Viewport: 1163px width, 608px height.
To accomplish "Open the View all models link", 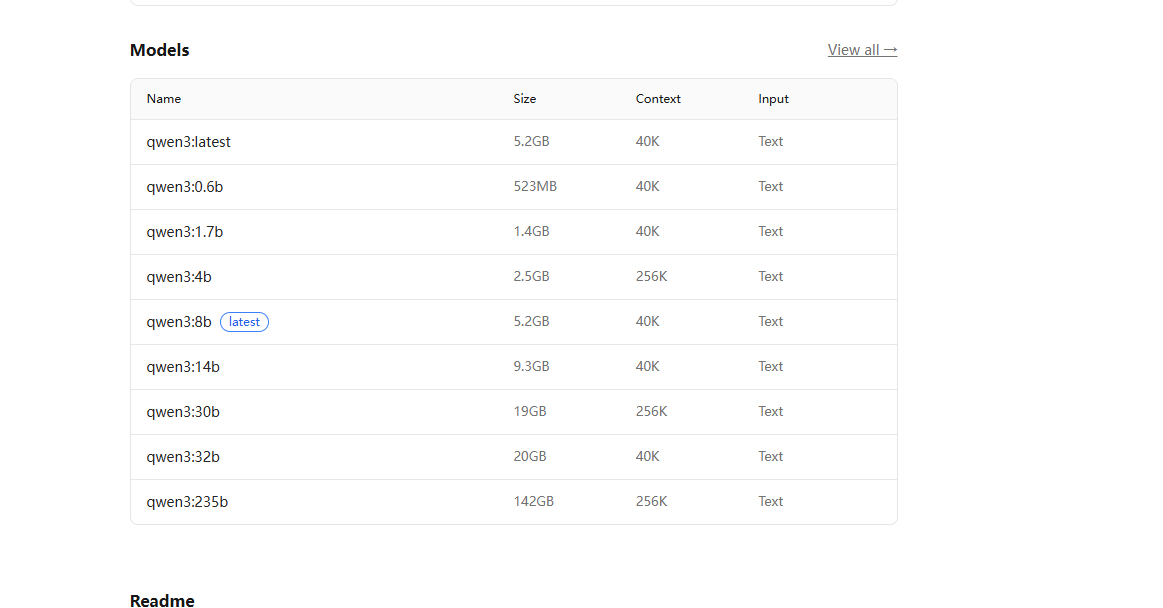I will [862, 50].
